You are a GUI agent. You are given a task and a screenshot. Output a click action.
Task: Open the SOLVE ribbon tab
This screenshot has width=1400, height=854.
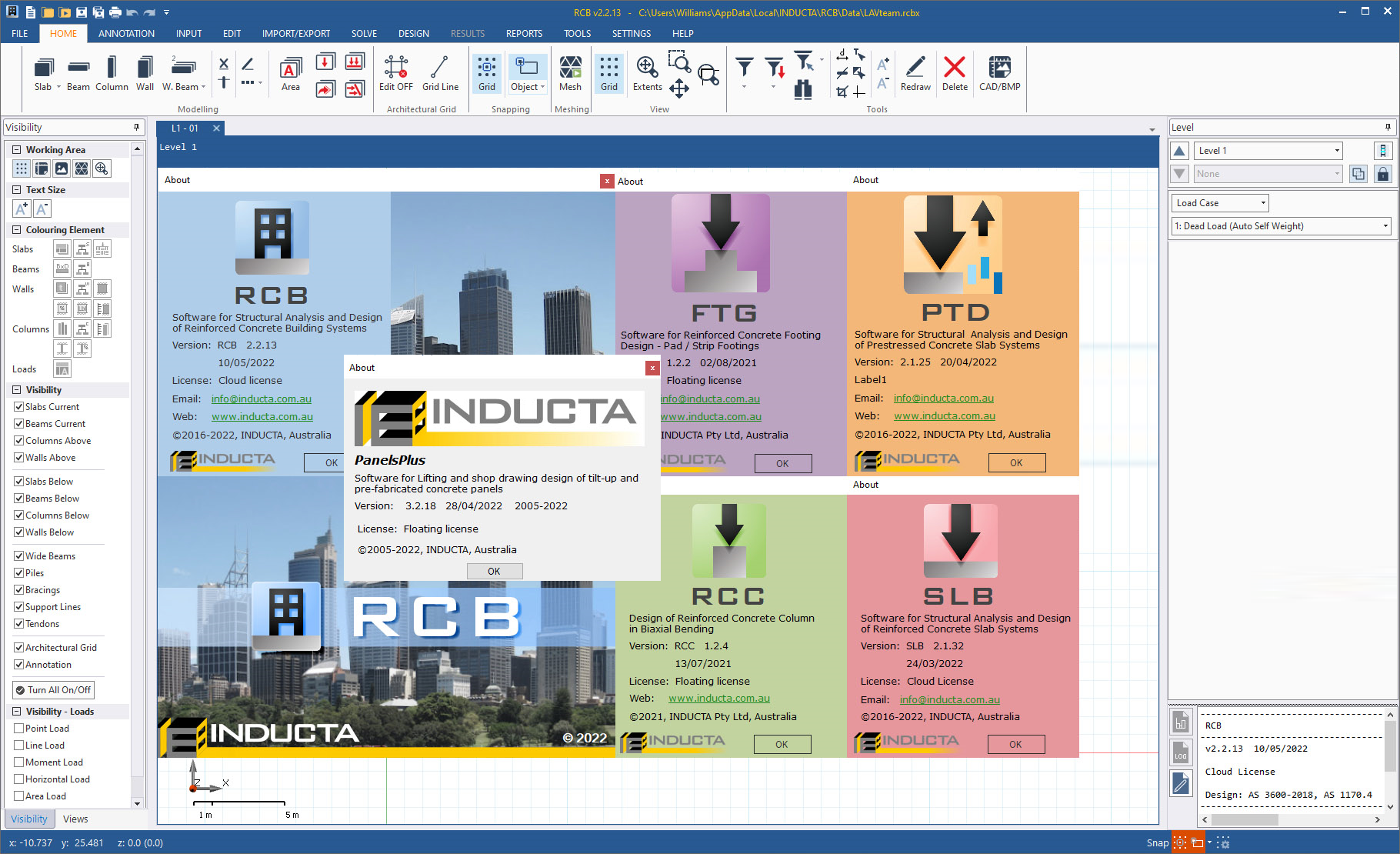[x=364, y=34]
